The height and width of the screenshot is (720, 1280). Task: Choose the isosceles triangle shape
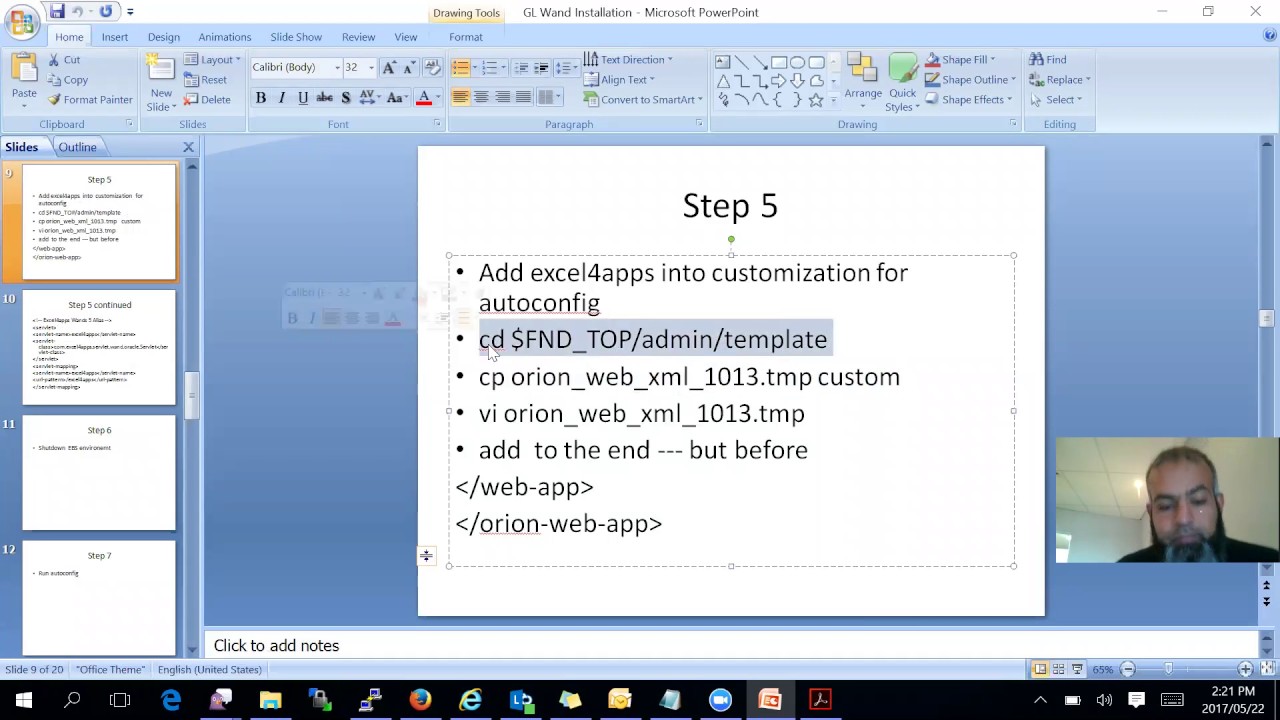coord(723,81)
